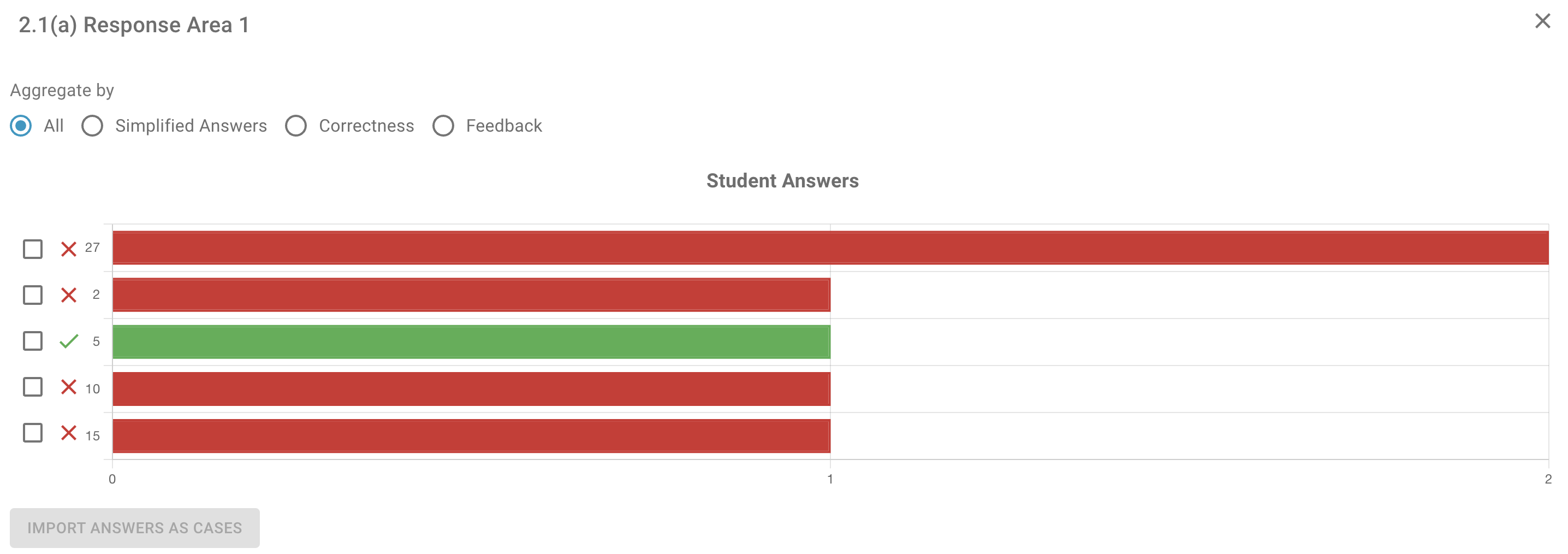Tick the checkbox for answer 27
Viewport: 1568px width, 554px height.
(33, 249)
